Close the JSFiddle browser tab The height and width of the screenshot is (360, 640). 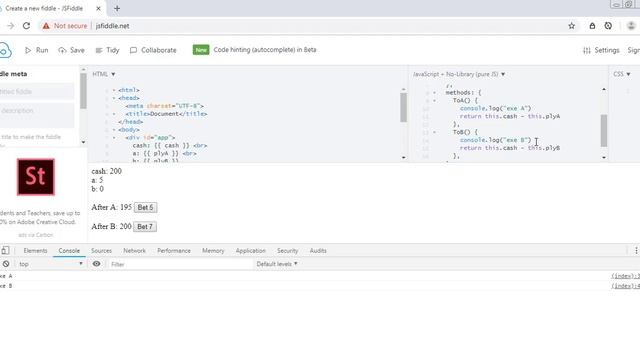click(98, 8)
